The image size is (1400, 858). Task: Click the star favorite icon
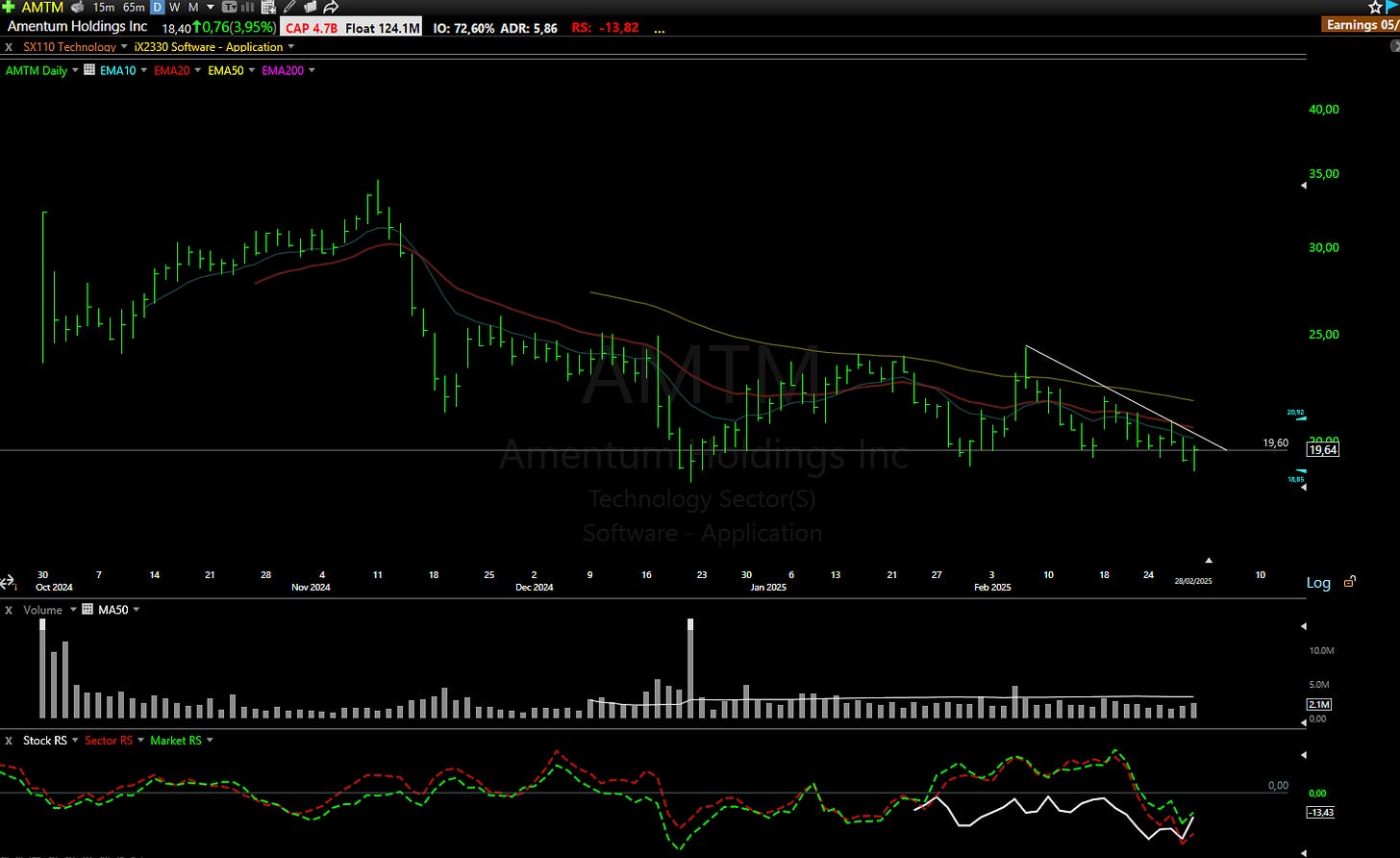(x=1376, y=7)
